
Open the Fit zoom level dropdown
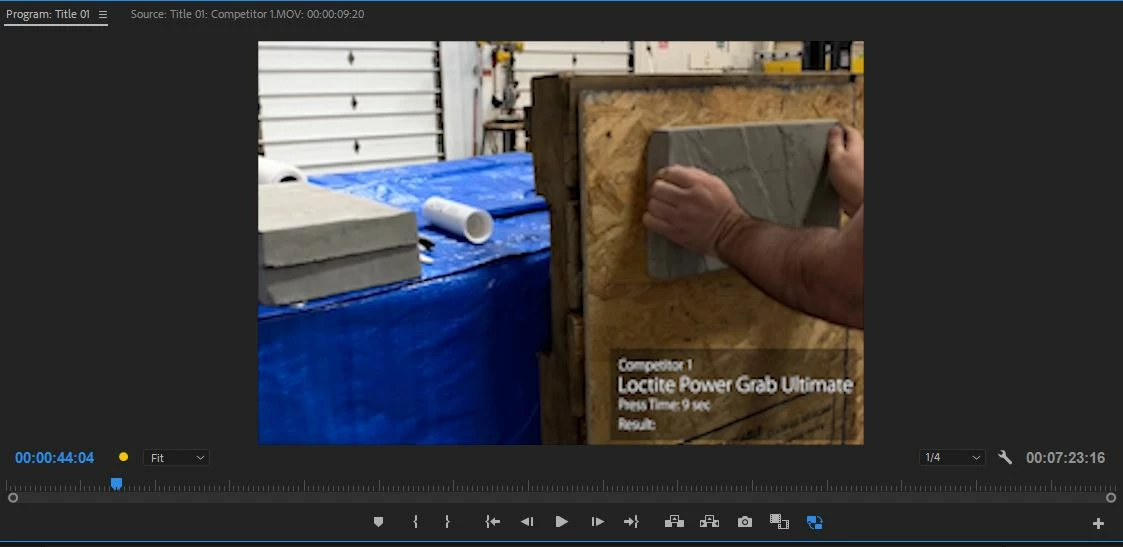176,458
